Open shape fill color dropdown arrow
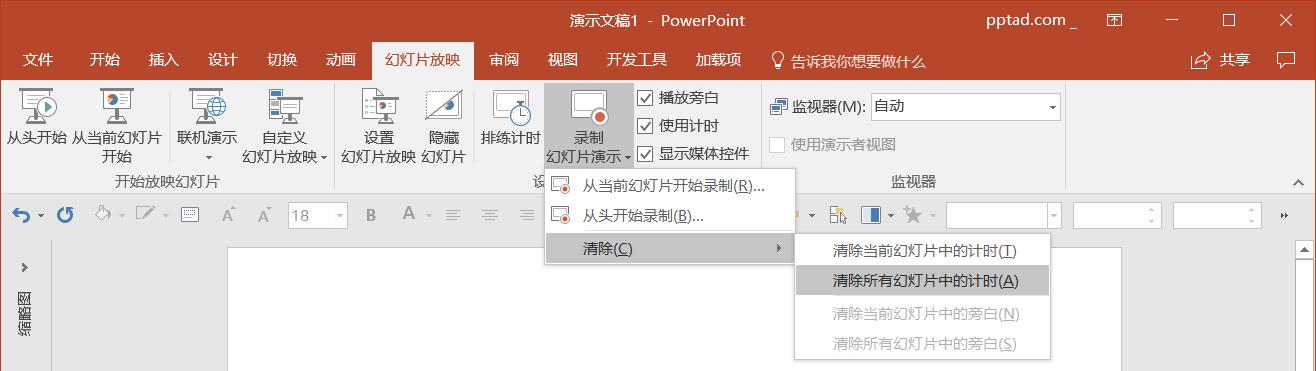The width and height of the screenshot is (1316, 371). click(x=121, y=215)
